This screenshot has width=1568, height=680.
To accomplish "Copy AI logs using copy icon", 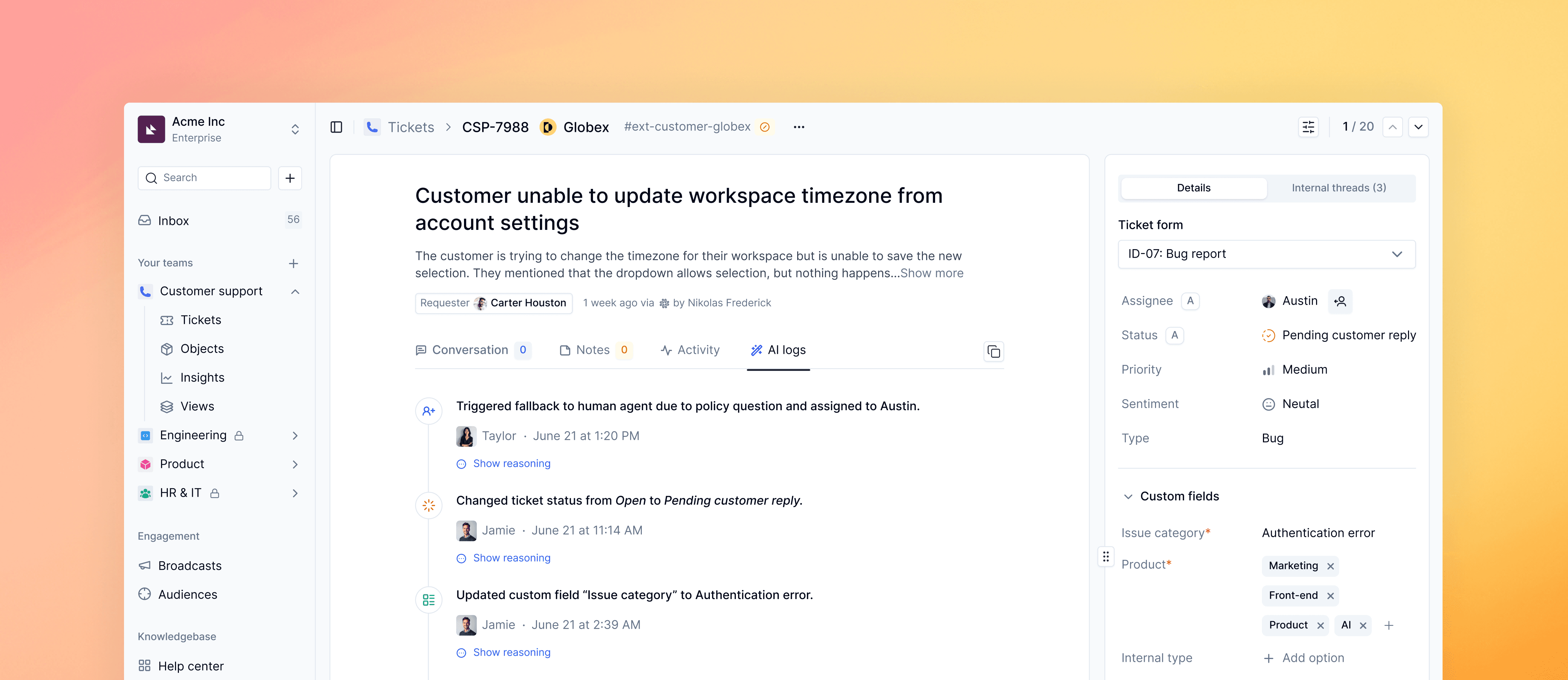I will [x=994, y=351].
